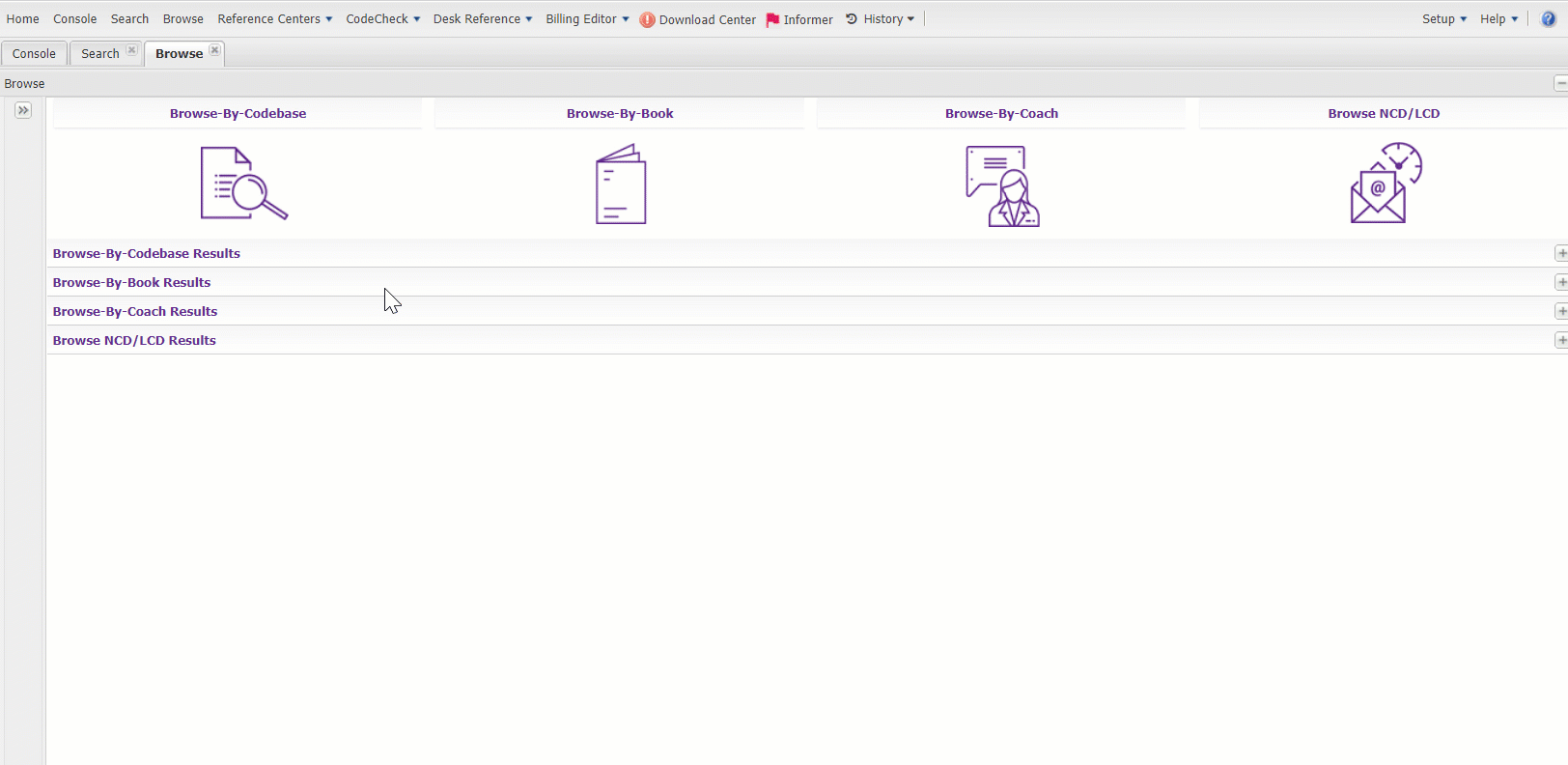
Task: Expand the Browse-By-Coach Results panel
Action: (x=1560, y=311)
